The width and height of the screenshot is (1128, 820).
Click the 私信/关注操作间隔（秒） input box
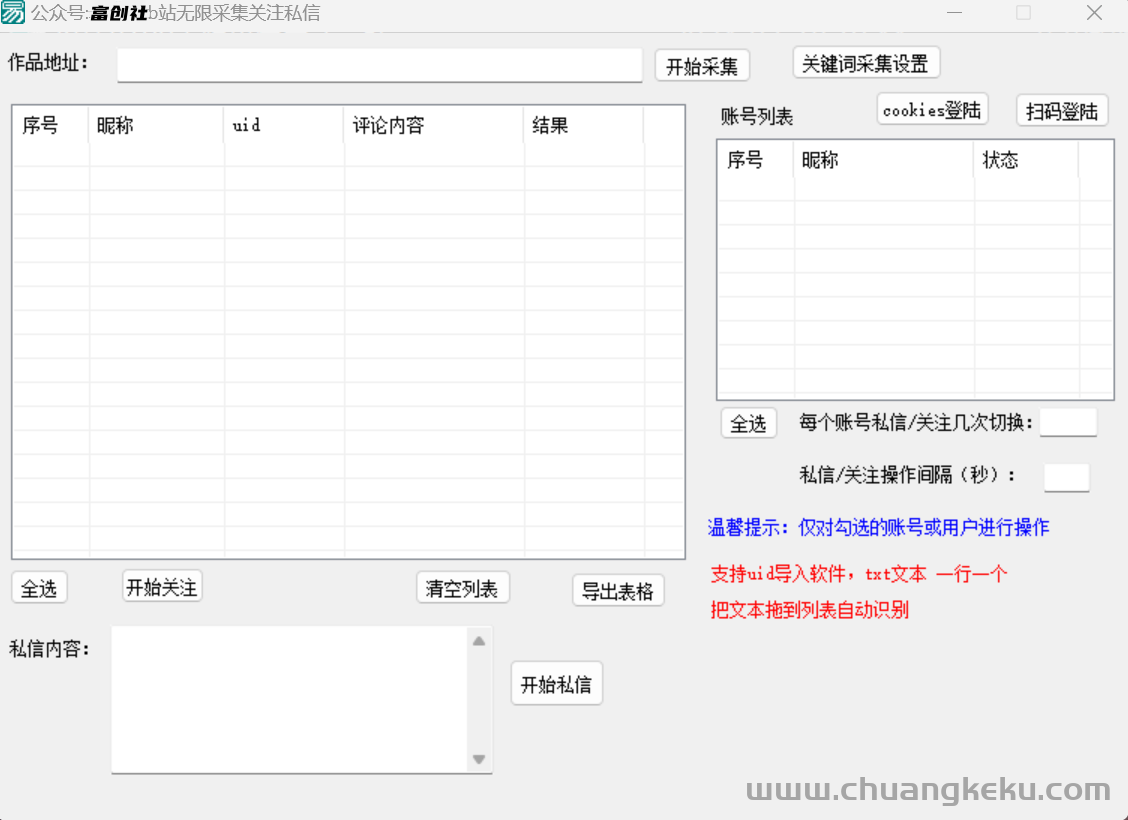click(1066, 477)
